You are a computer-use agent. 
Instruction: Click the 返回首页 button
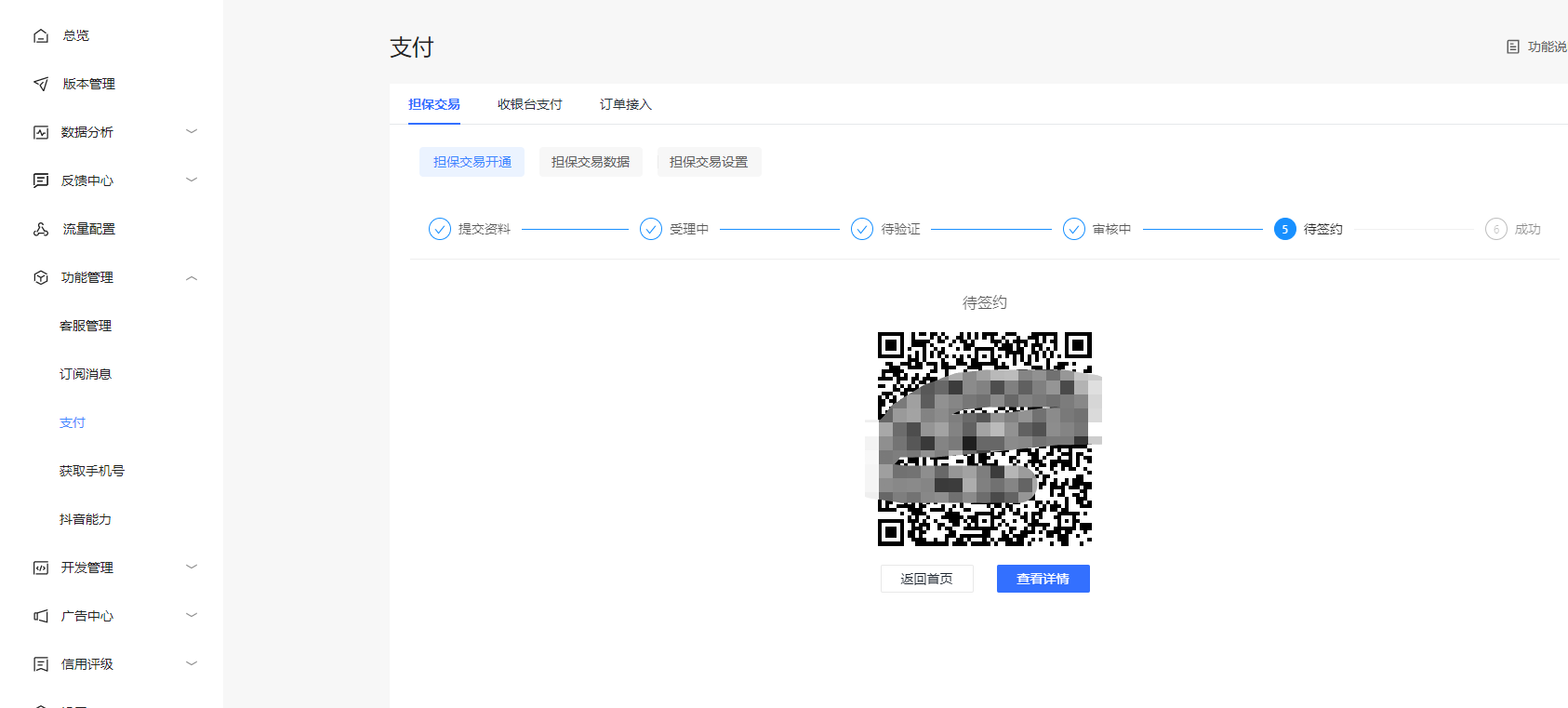pyautogui.click(x=927, y=579)
